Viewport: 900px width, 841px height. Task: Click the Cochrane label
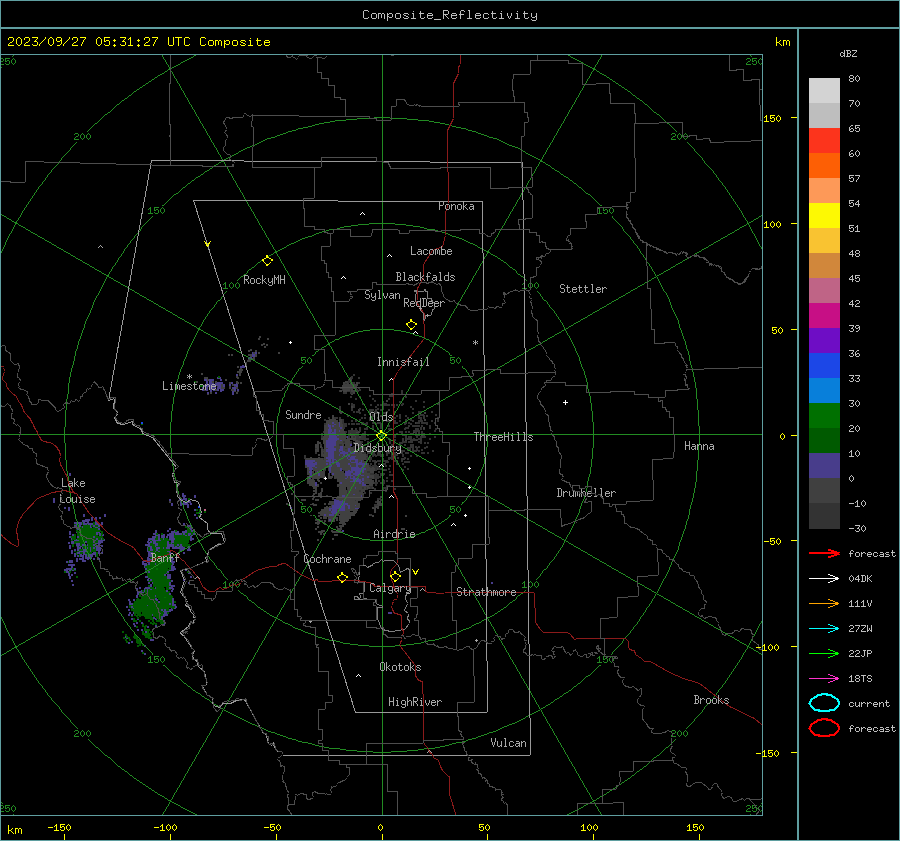point(327,559)
